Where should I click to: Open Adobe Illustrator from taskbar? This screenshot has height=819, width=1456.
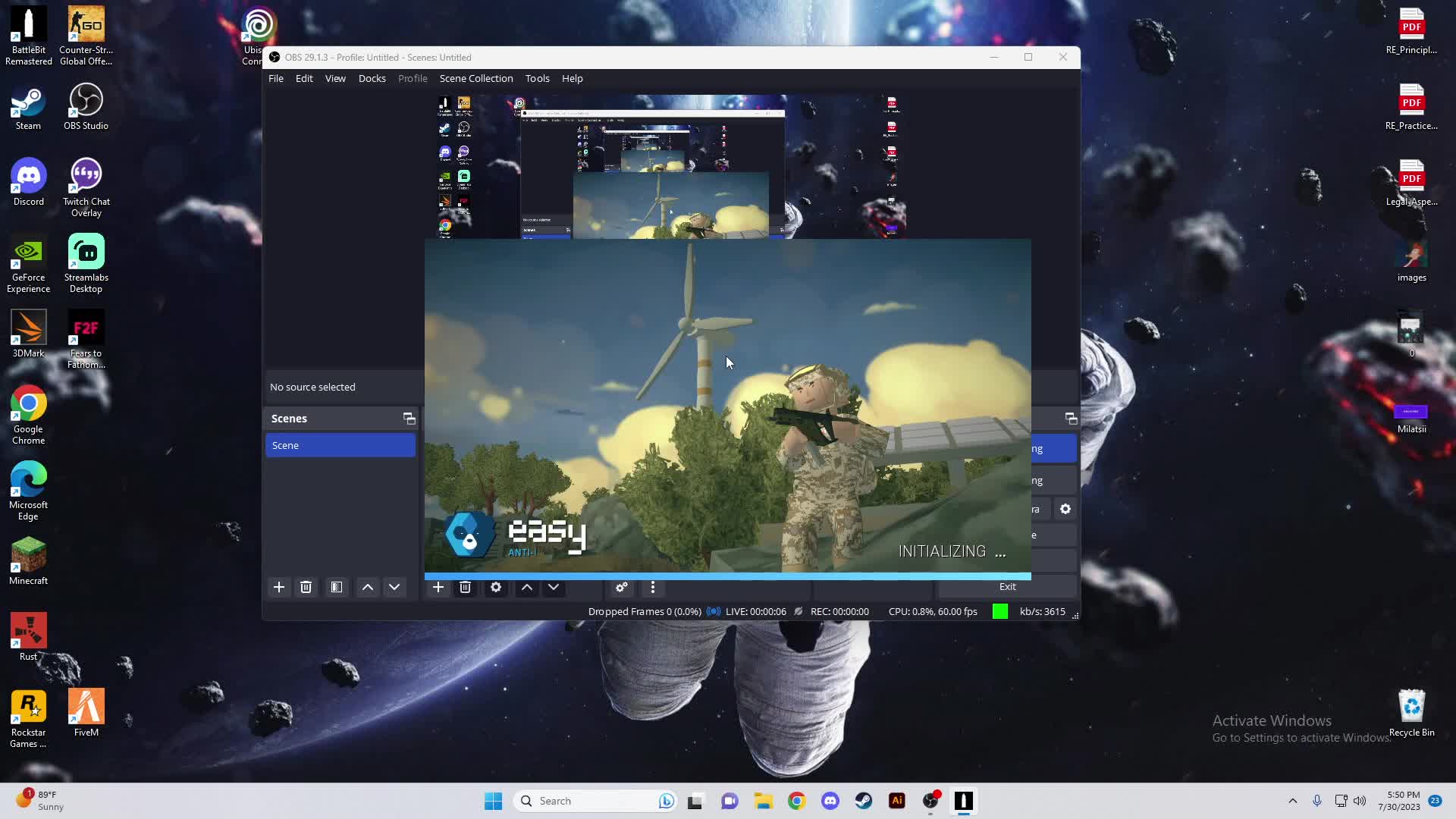(896, 801)
